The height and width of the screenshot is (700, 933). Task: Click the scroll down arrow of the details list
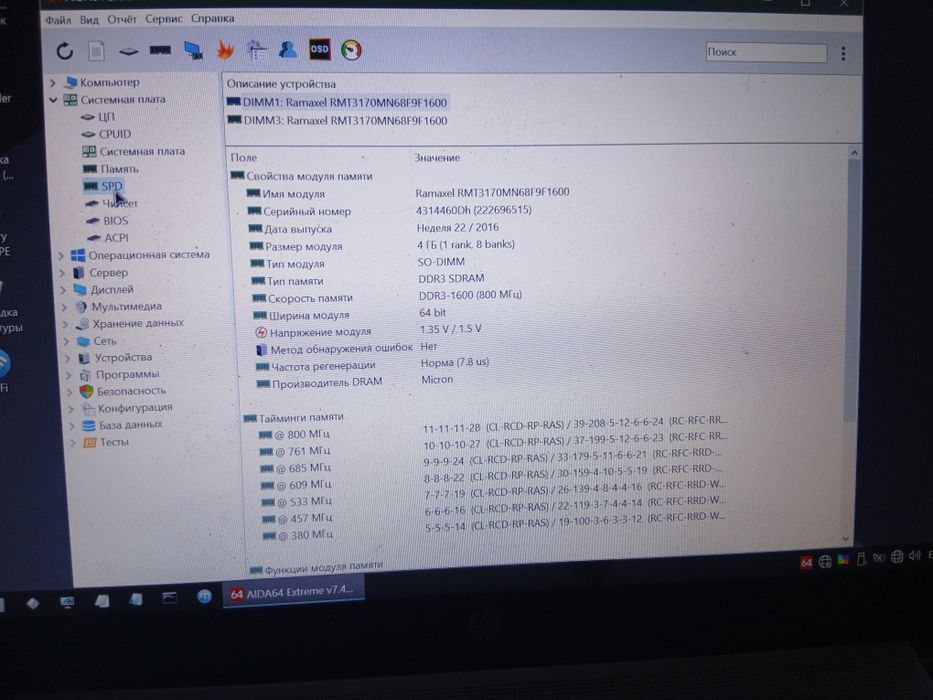click(x=846, y=538)
